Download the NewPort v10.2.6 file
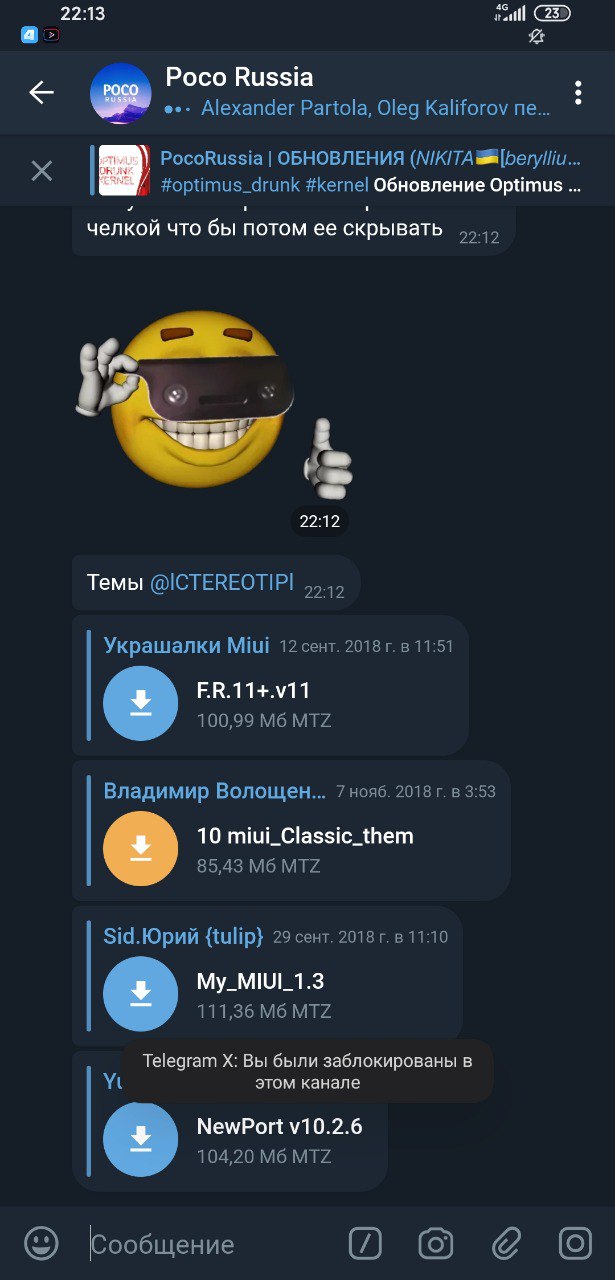 [x=141, y=1139]
